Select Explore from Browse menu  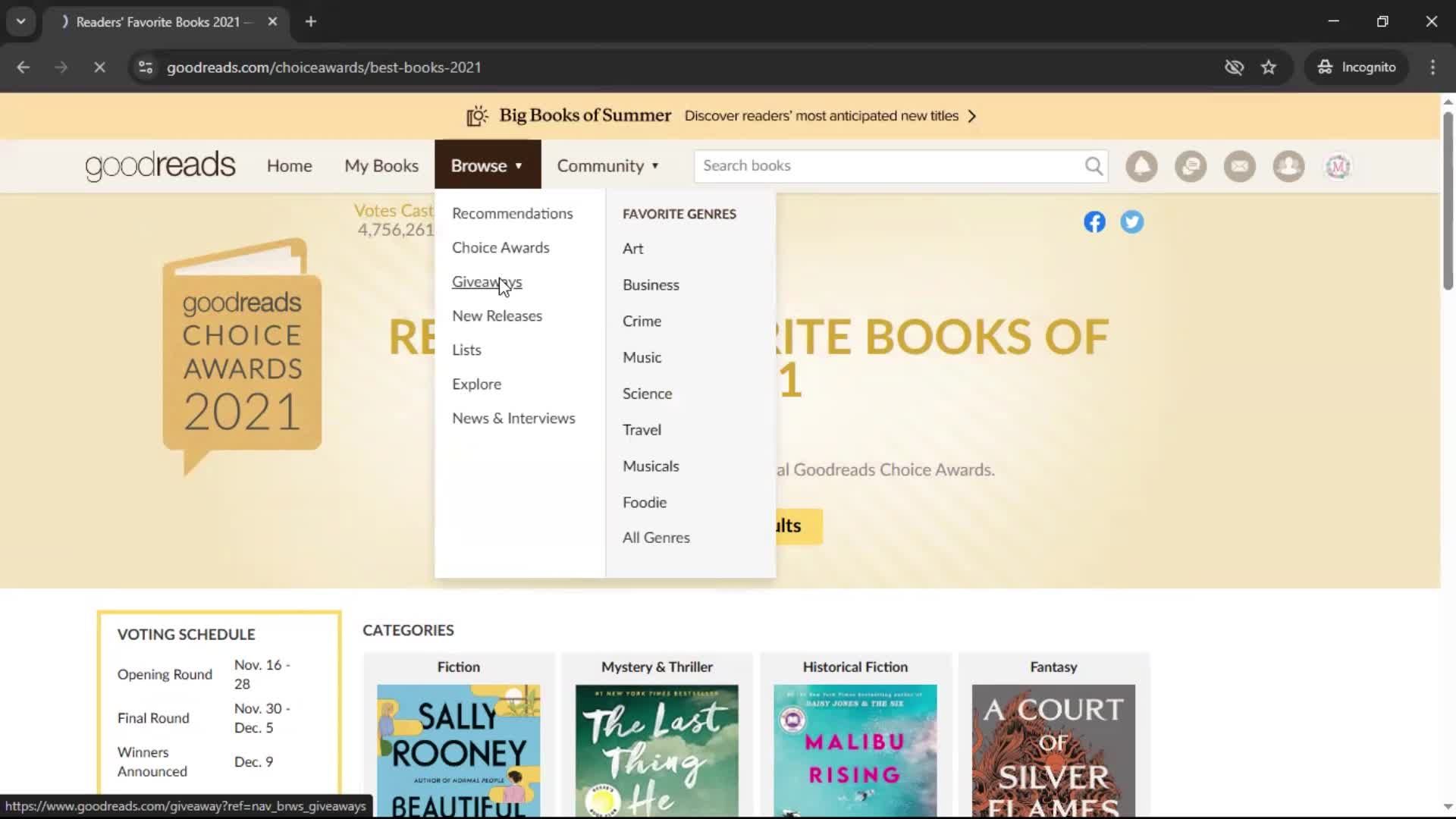[x=476, y=384]
